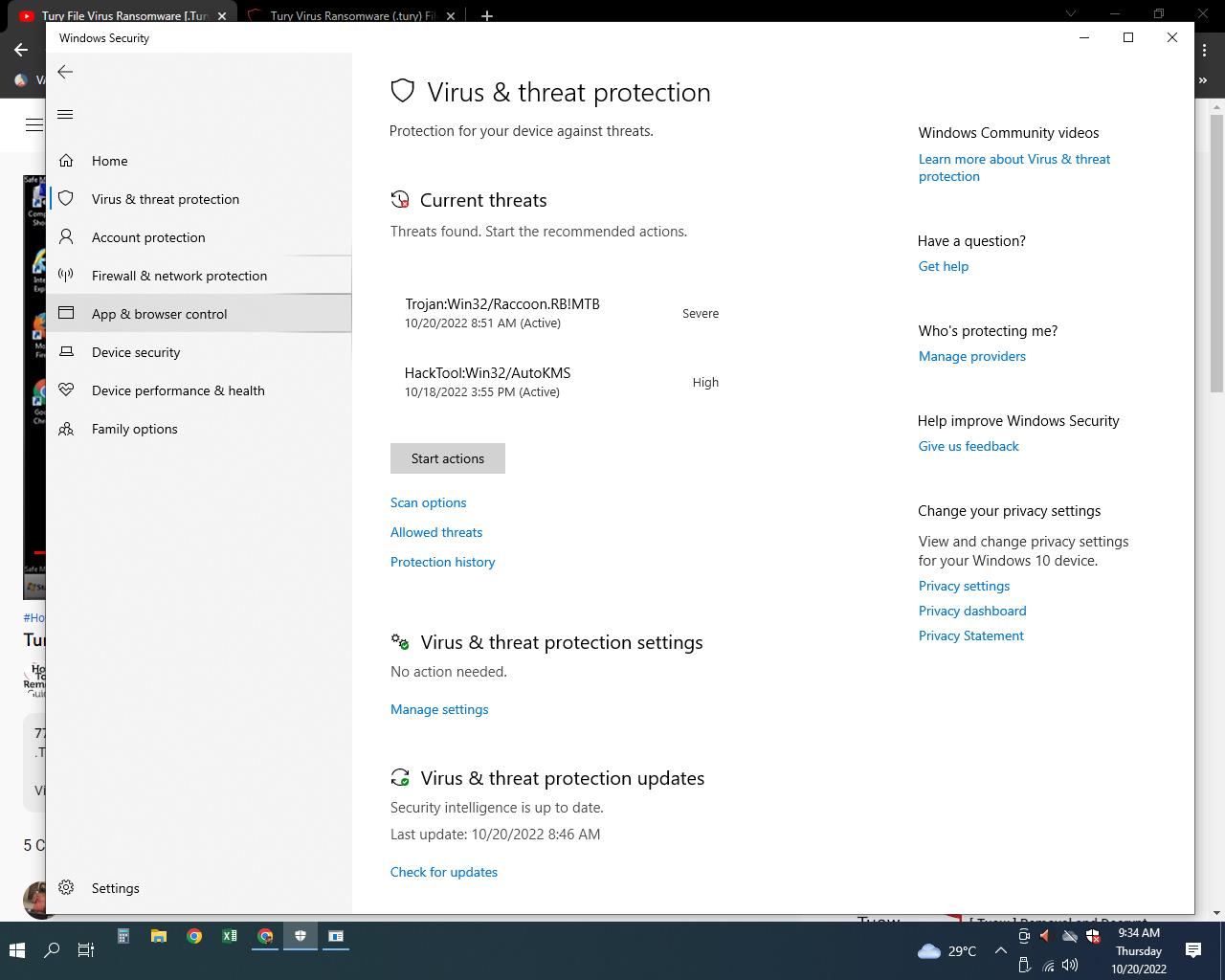Viewport: 1225px width, 980px height.
Task: Select Account protection in sidebar
Action: coord(148,237)
